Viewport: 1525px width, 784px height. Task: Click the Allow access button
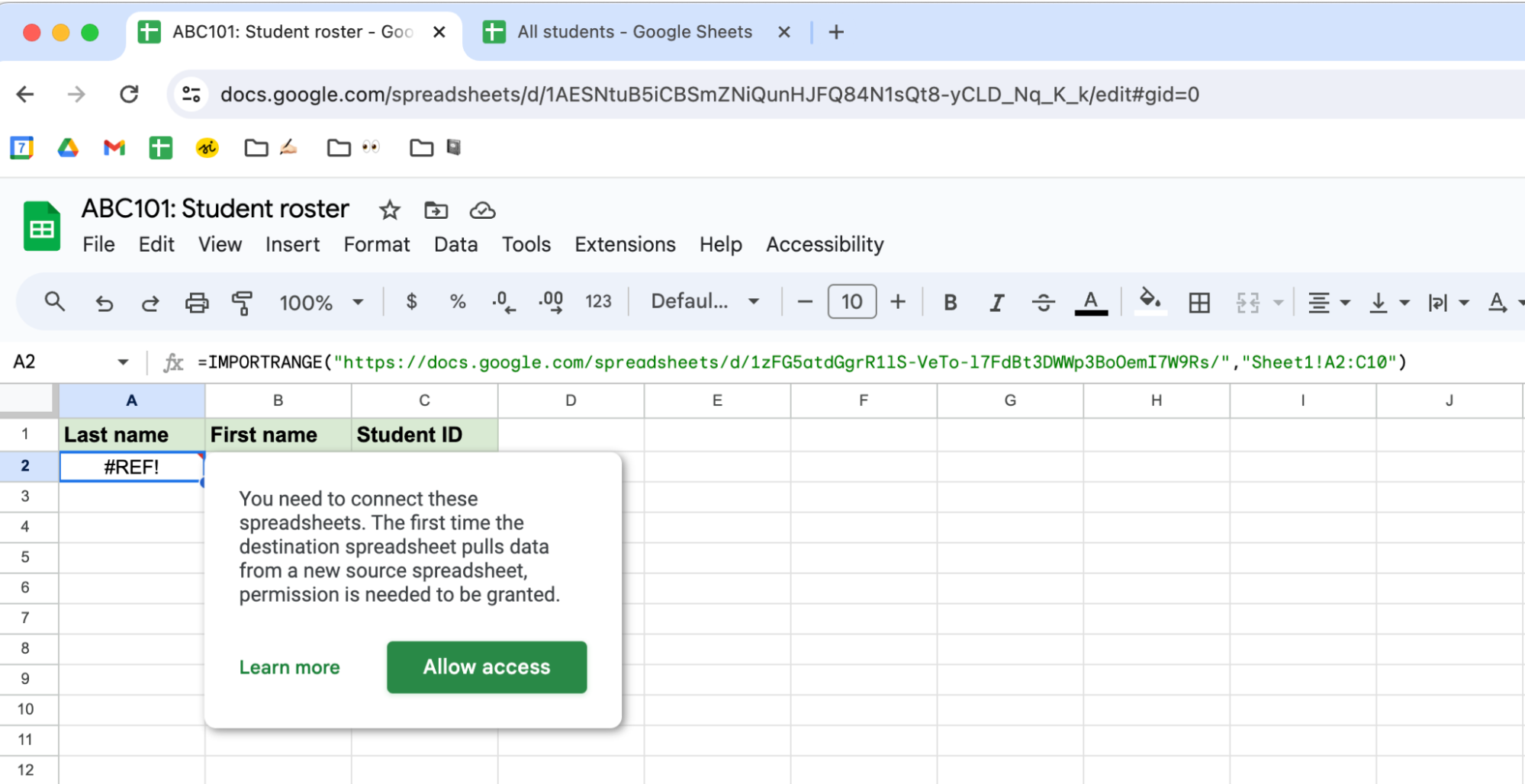coord(487,667)
